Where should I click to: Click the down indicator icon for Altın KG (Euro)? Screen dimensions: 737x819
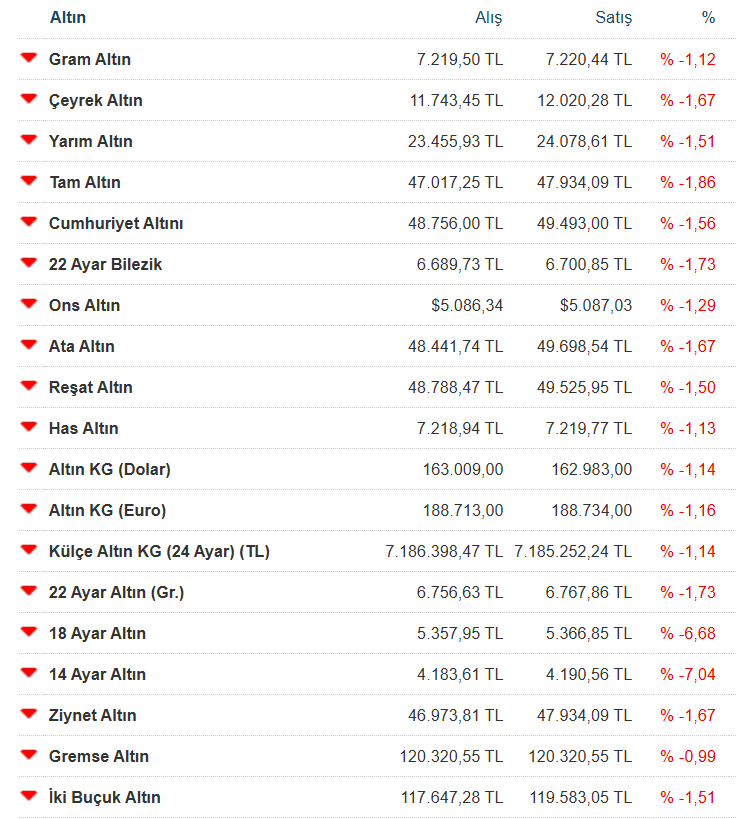(x=28, y=509)
